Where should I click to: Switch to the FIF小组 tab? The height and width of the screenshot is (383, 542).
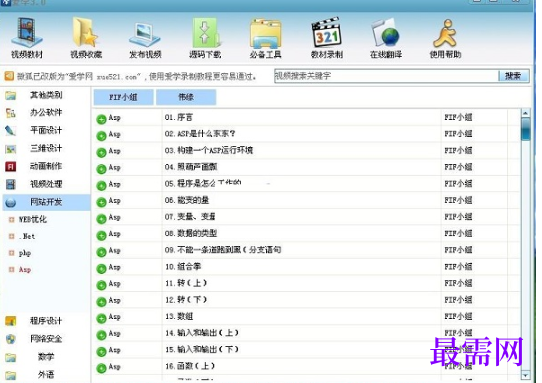pyautogui.click(x=123, y=97)
